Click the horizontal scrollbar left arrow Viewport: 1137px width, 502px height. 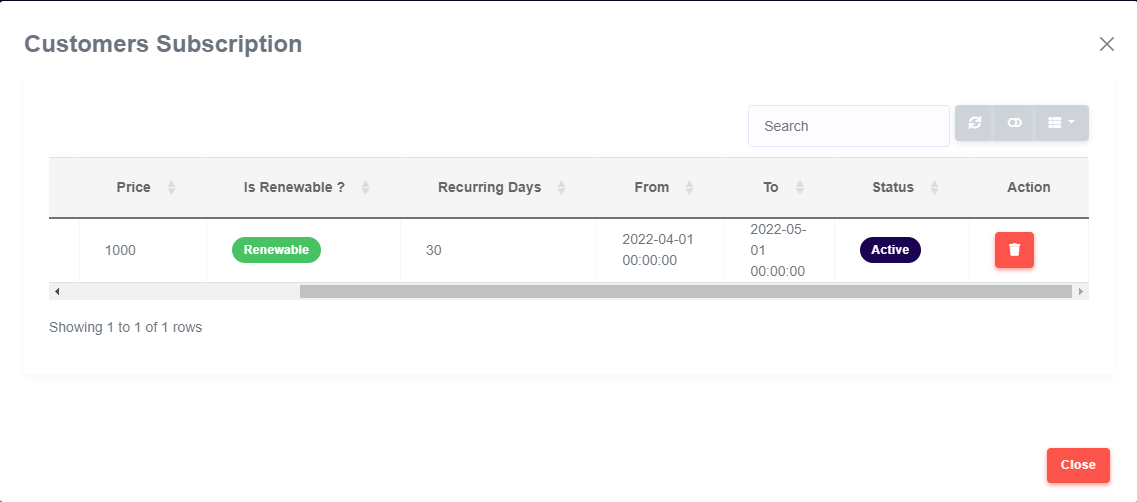point(57,291)
